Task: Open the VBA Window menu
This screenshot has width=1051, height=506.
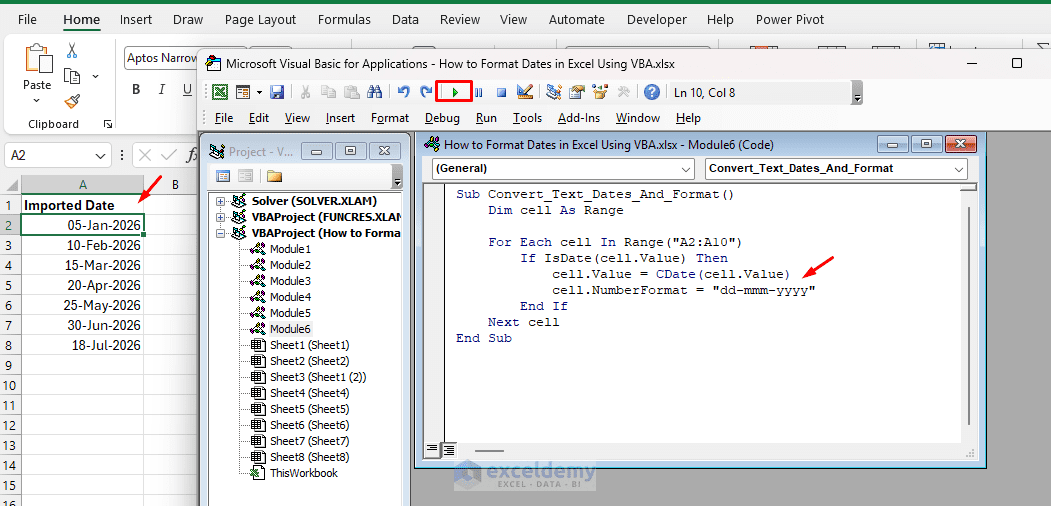Action: pyautogui.click(x=638, y=118)
